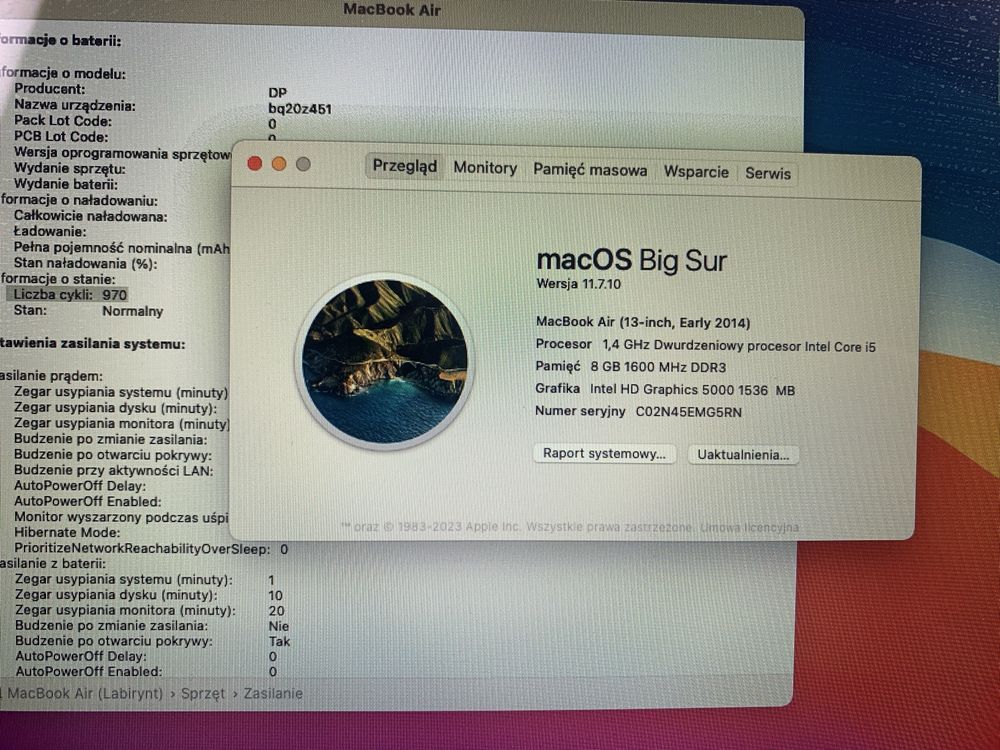1000x750 pixels.
Task: Click the macOS Big Sur logo image
Action: point(385,362)
